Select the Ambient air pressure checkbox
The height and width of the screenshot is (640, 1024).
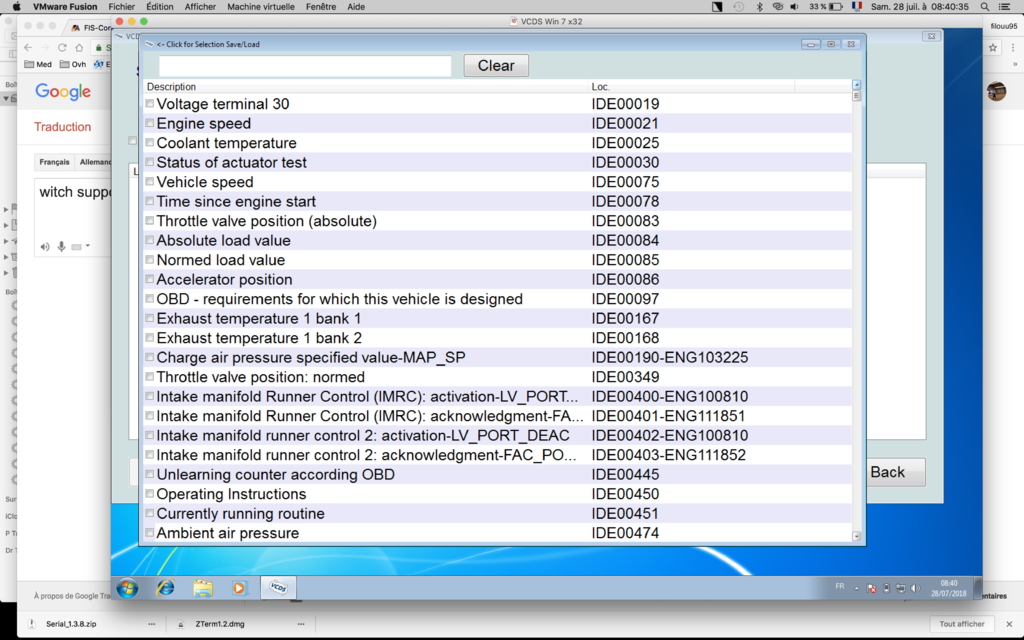pyautogui.click(x=150, y=534)
